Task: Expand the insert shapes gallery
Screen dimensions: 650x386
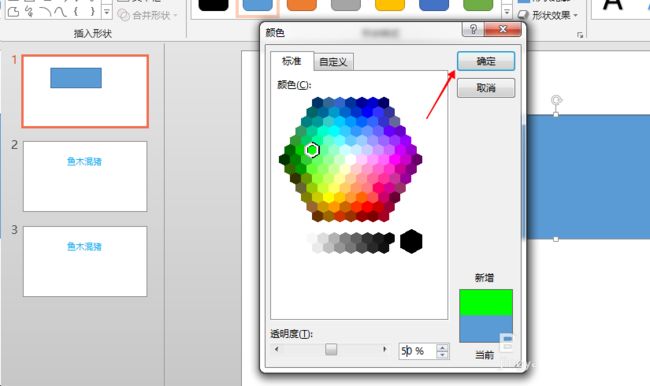Action: pos(107,12)
